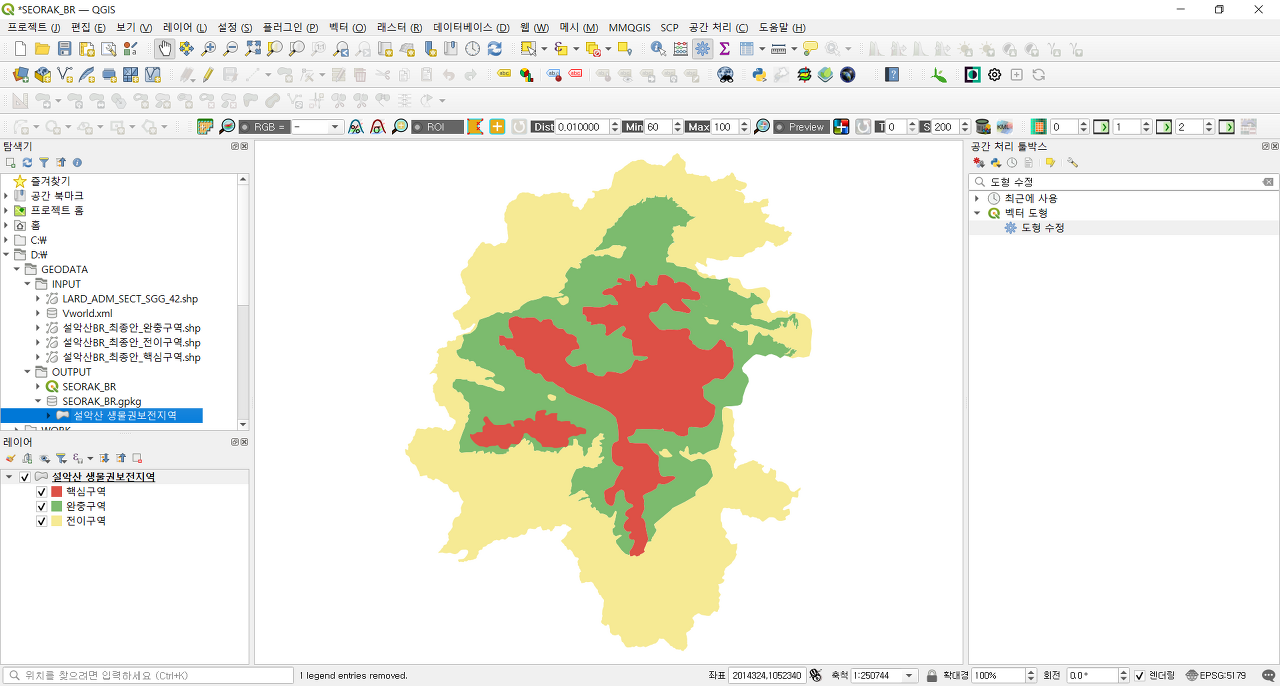The image size is (1280, 686).
Task: Click the Temporal Controller clock icon
Action: pos(472,48)
